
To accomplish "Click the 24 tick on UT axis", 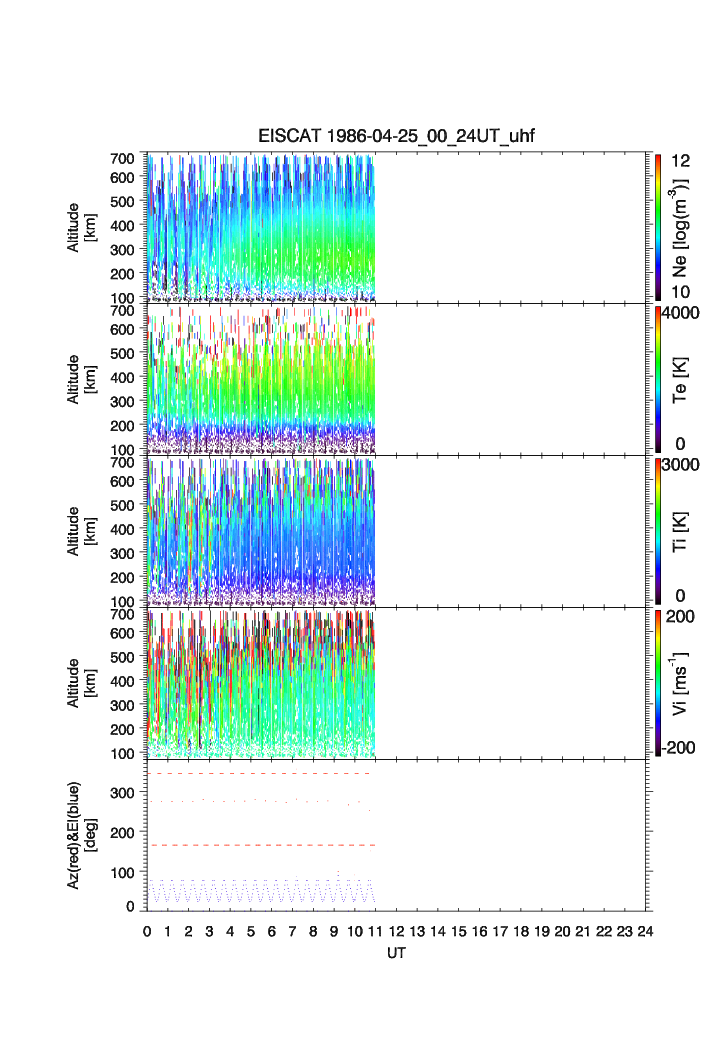I will click(645, 931).
